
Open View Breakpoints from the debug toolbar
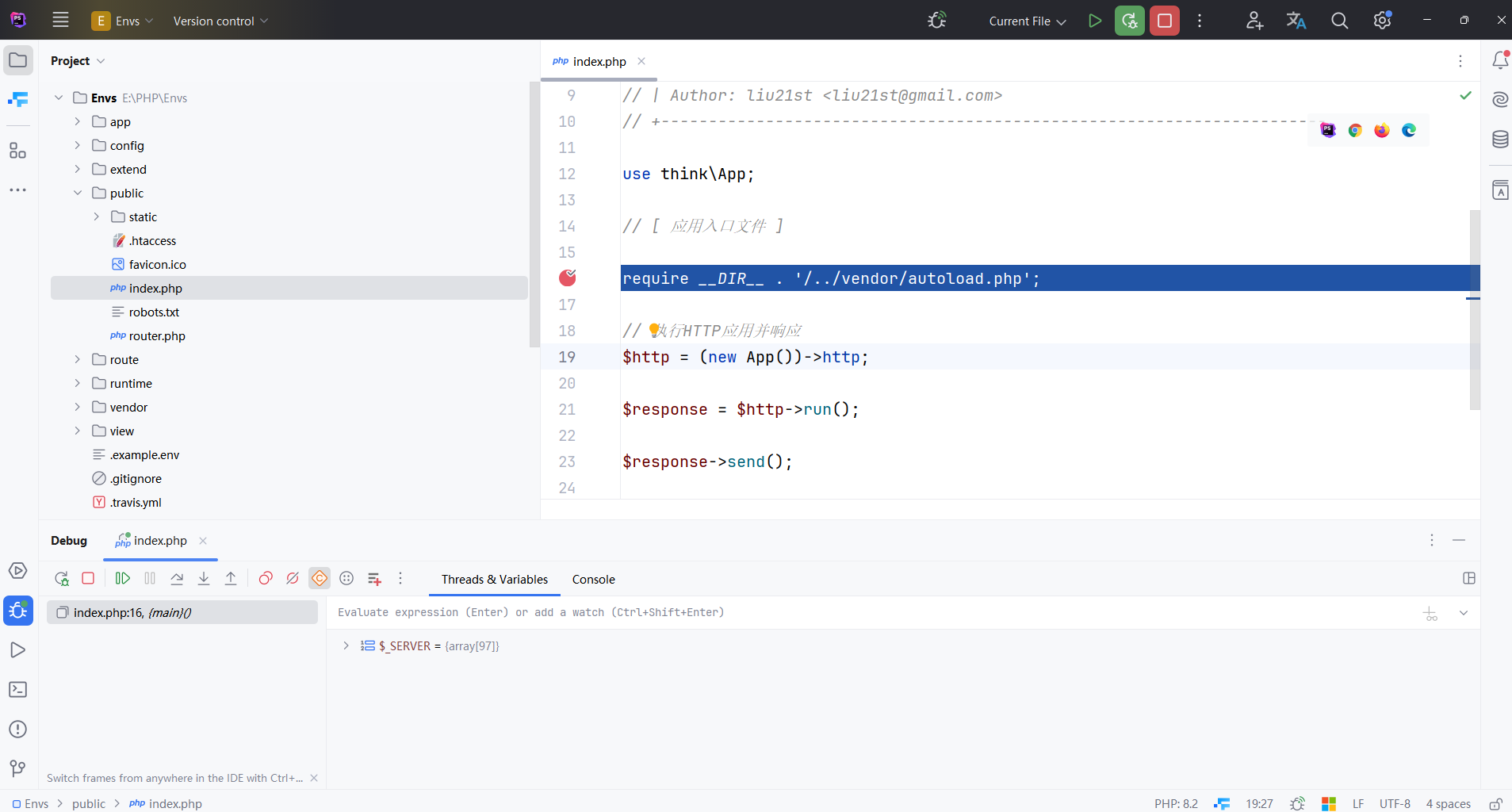coord(266,579)
